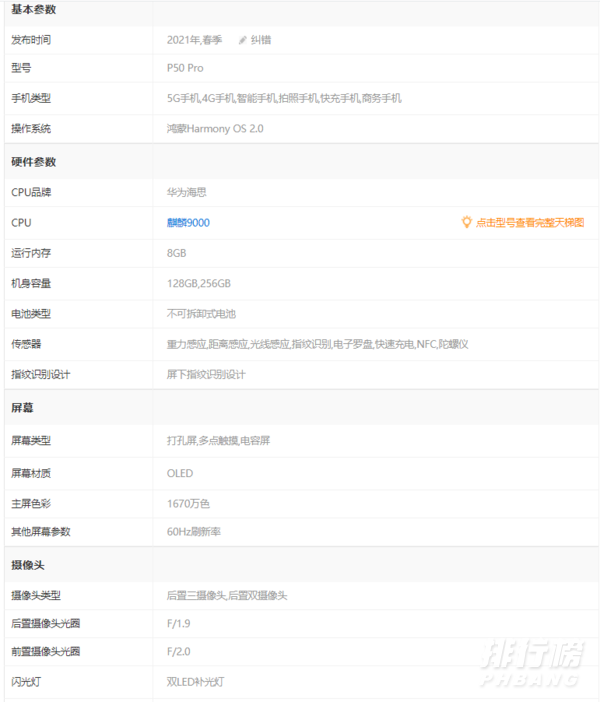This screenshot has height=702, width=600.
Task: Click the 屏幕类型 label
Action: [31, 441]
